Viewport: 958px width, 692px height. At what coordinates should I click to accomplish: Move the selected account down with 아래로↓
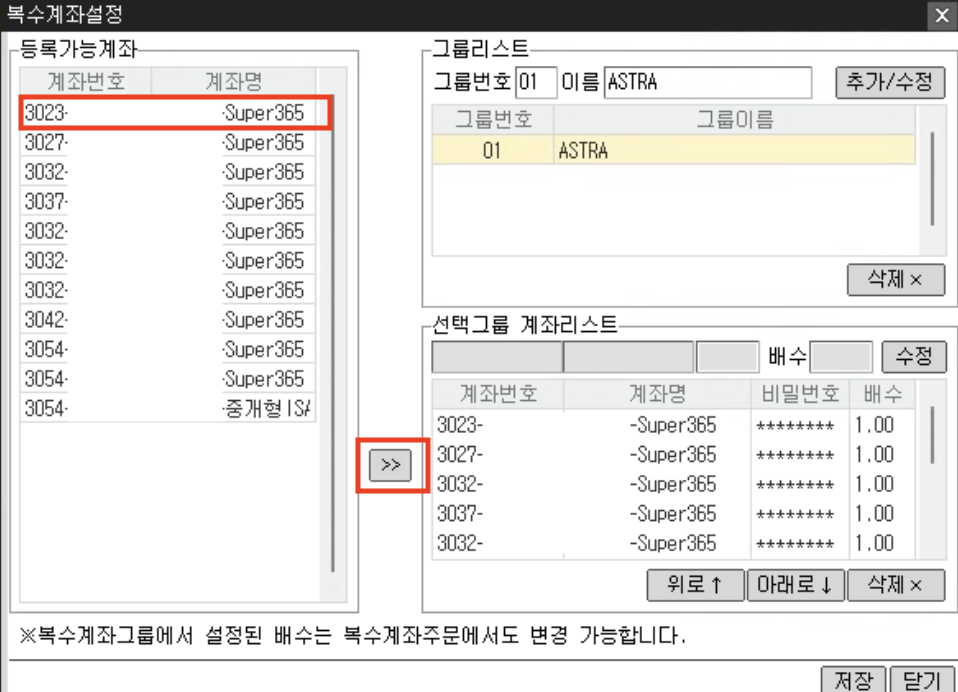click(795, 585)
